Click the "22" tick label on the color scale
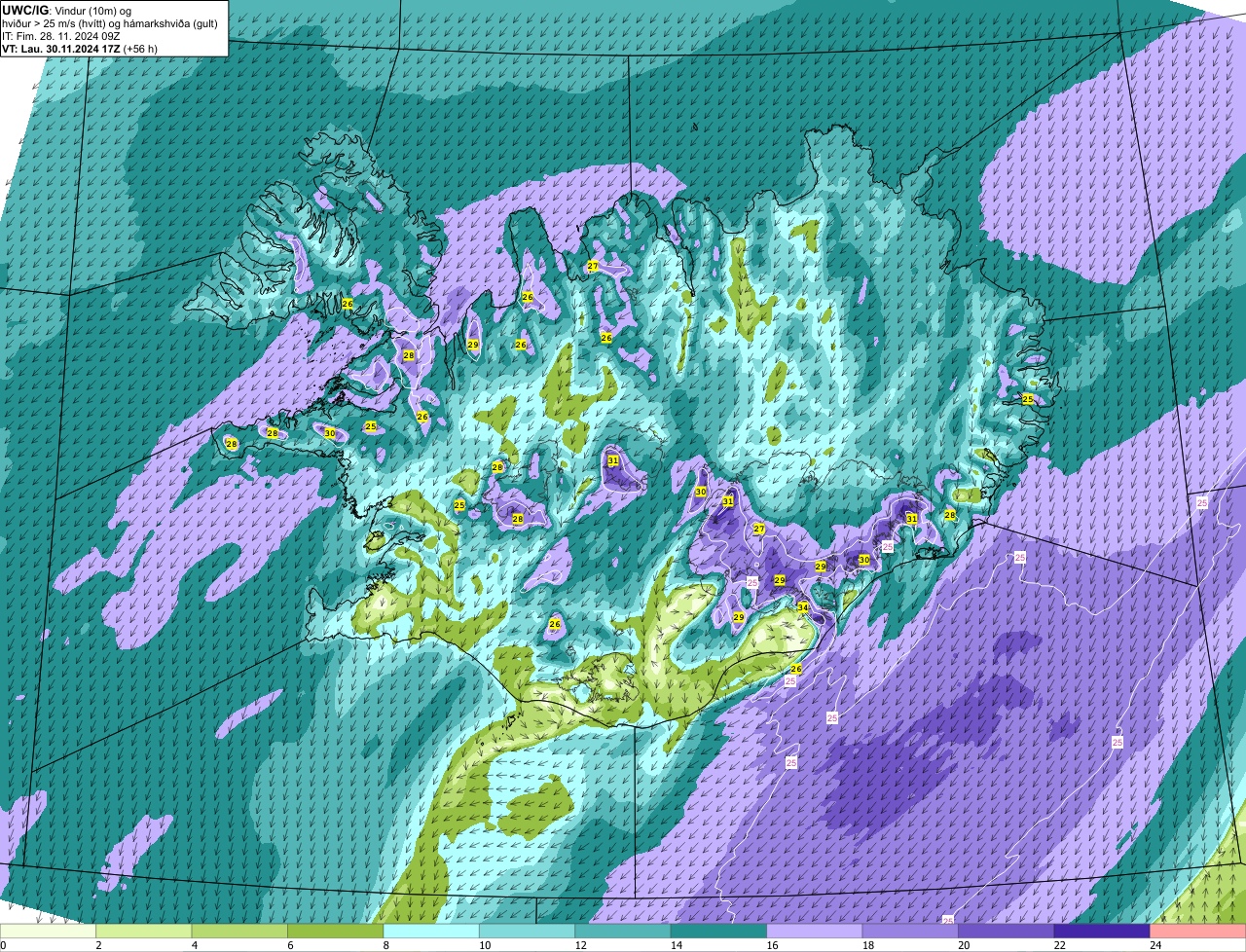1246x952 pixels. coord(1060,945)
